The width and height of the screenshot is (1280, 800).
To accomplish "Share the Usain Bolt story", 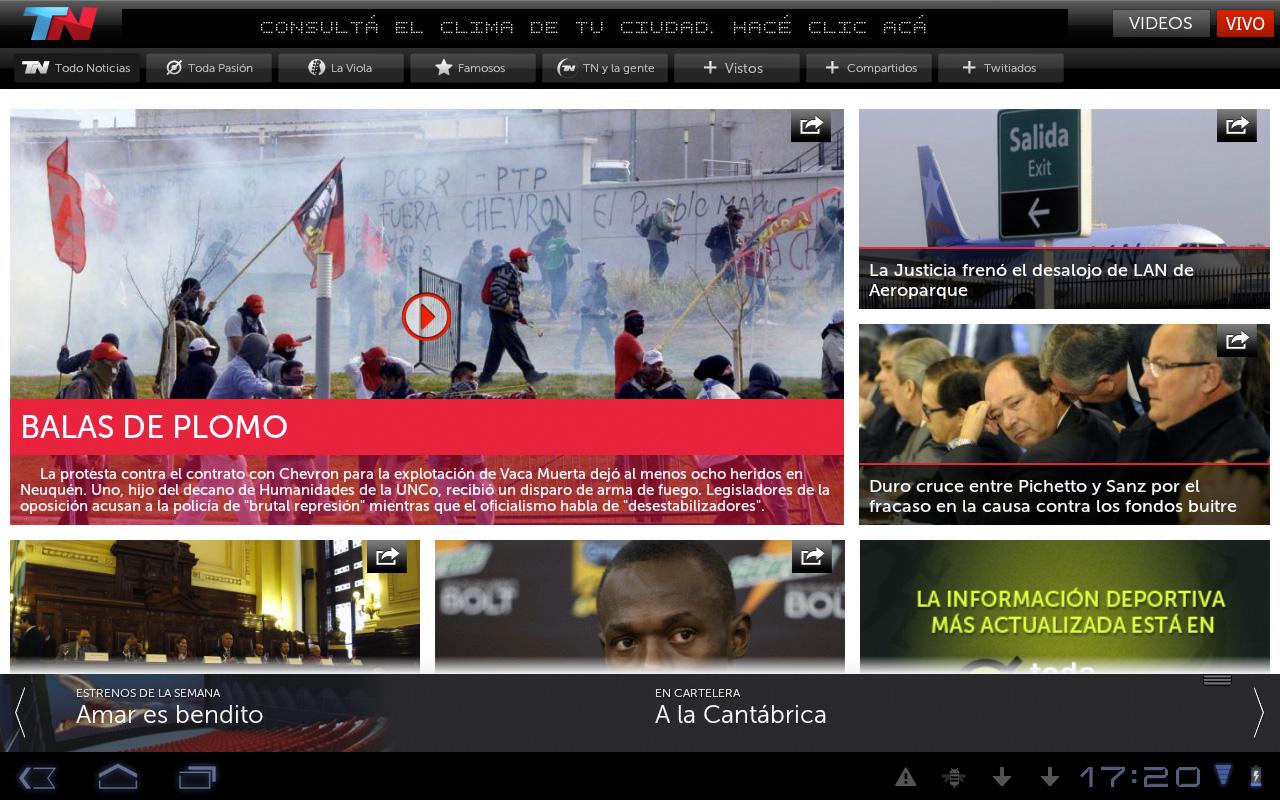I will pos(811,557).
